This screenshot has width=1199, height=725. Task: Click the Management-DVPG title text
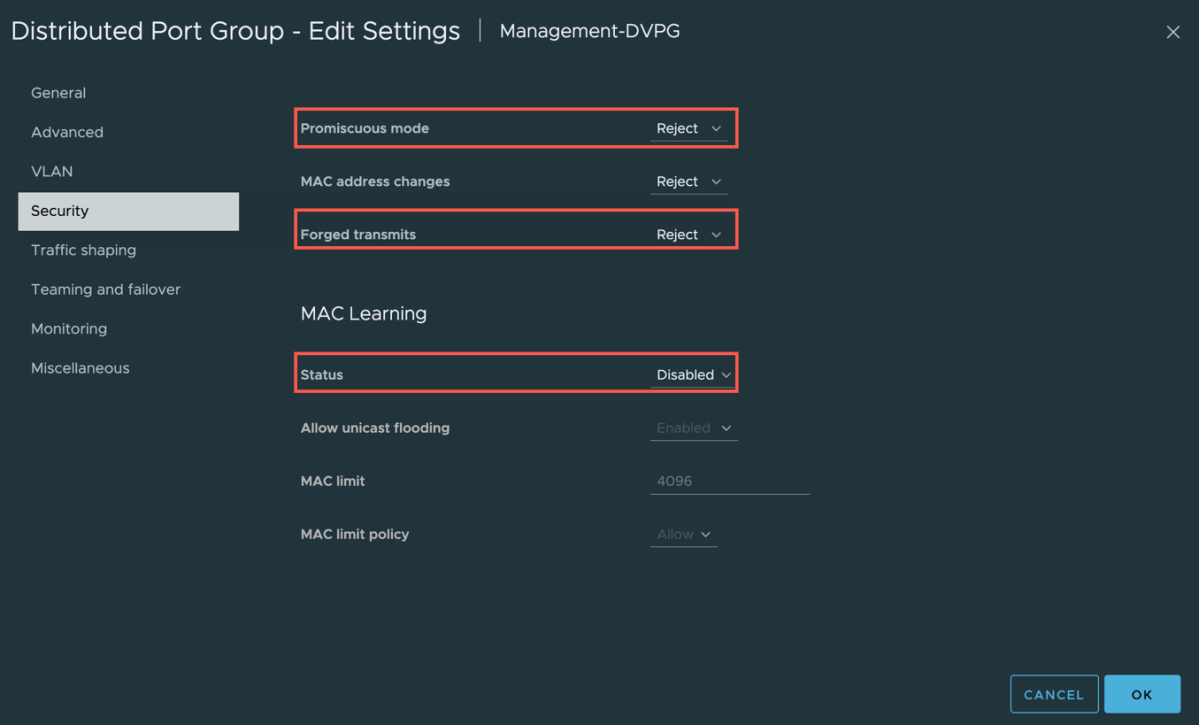point(590,31)
